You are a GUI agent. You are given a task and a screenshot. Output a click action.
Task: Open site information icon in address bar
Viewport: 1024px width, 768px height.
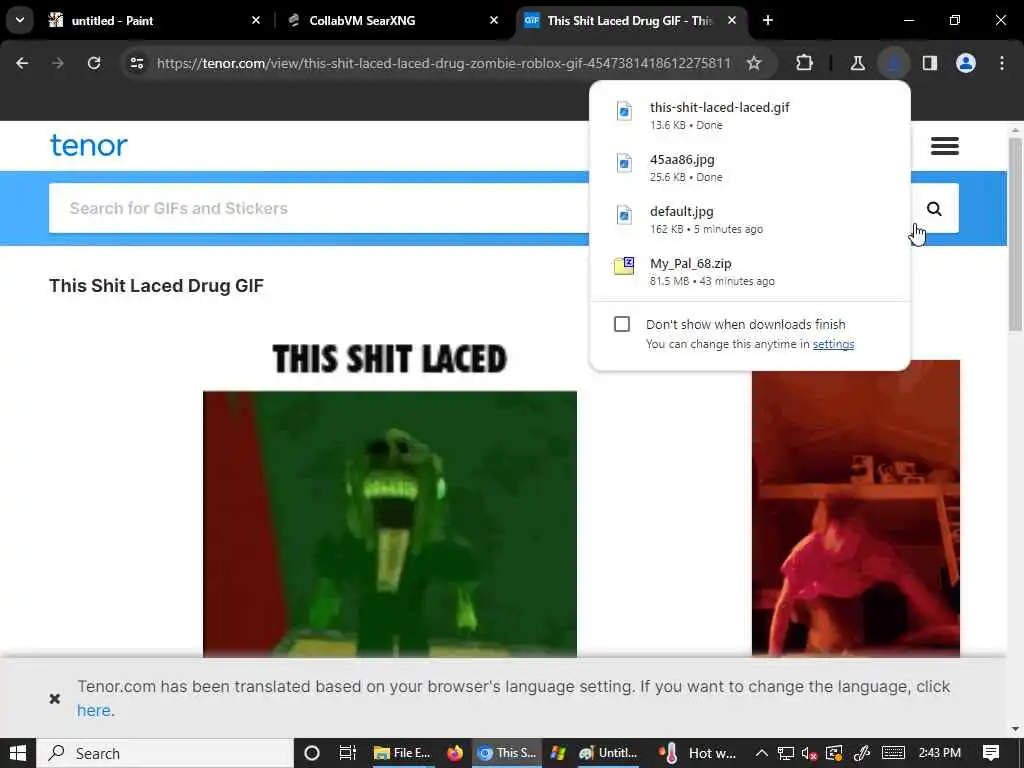pos(136,63)
